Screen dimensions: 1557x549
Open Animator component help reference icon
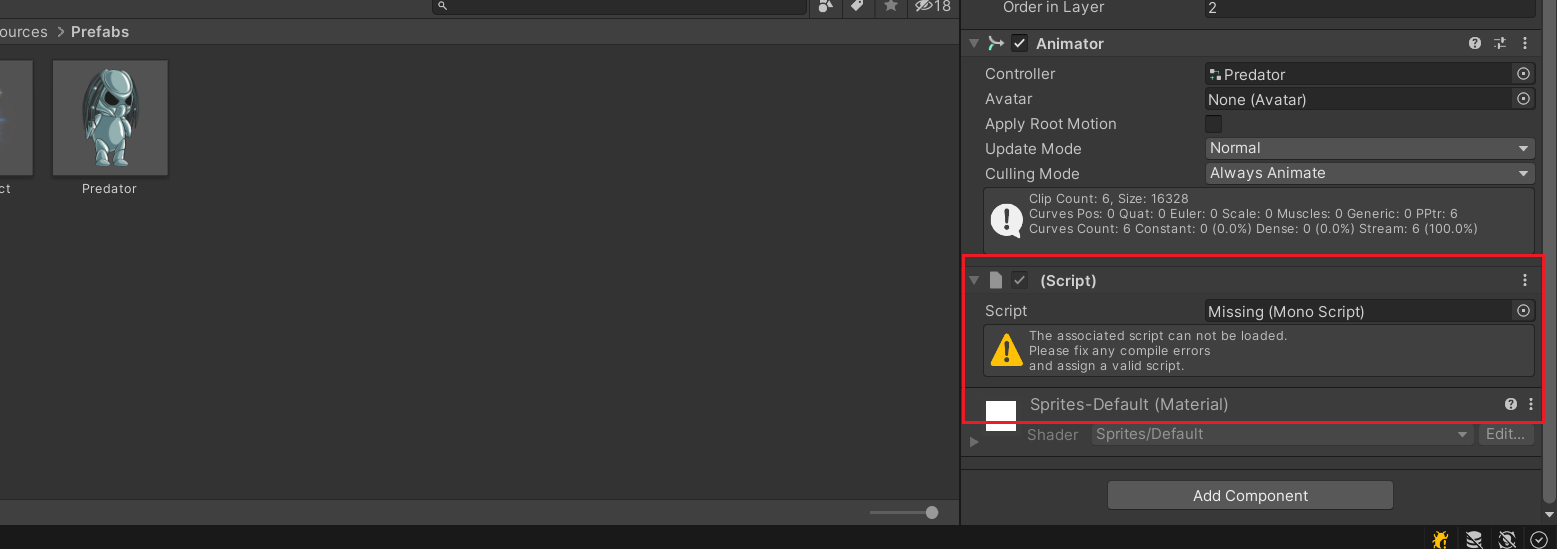tap(1475, 44)
